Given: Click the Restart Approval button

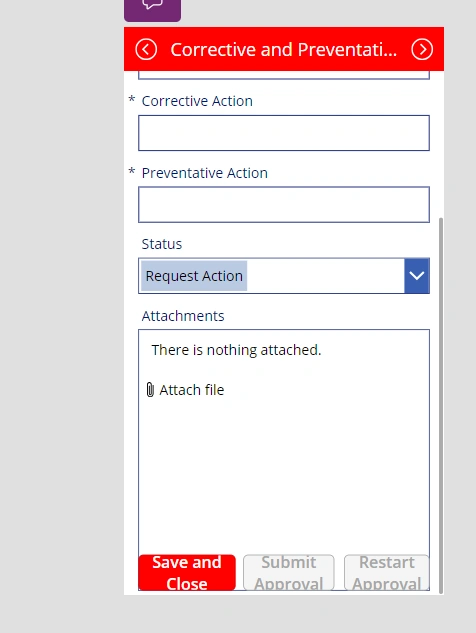Looking at the screenshot, I should click(386, 572).
